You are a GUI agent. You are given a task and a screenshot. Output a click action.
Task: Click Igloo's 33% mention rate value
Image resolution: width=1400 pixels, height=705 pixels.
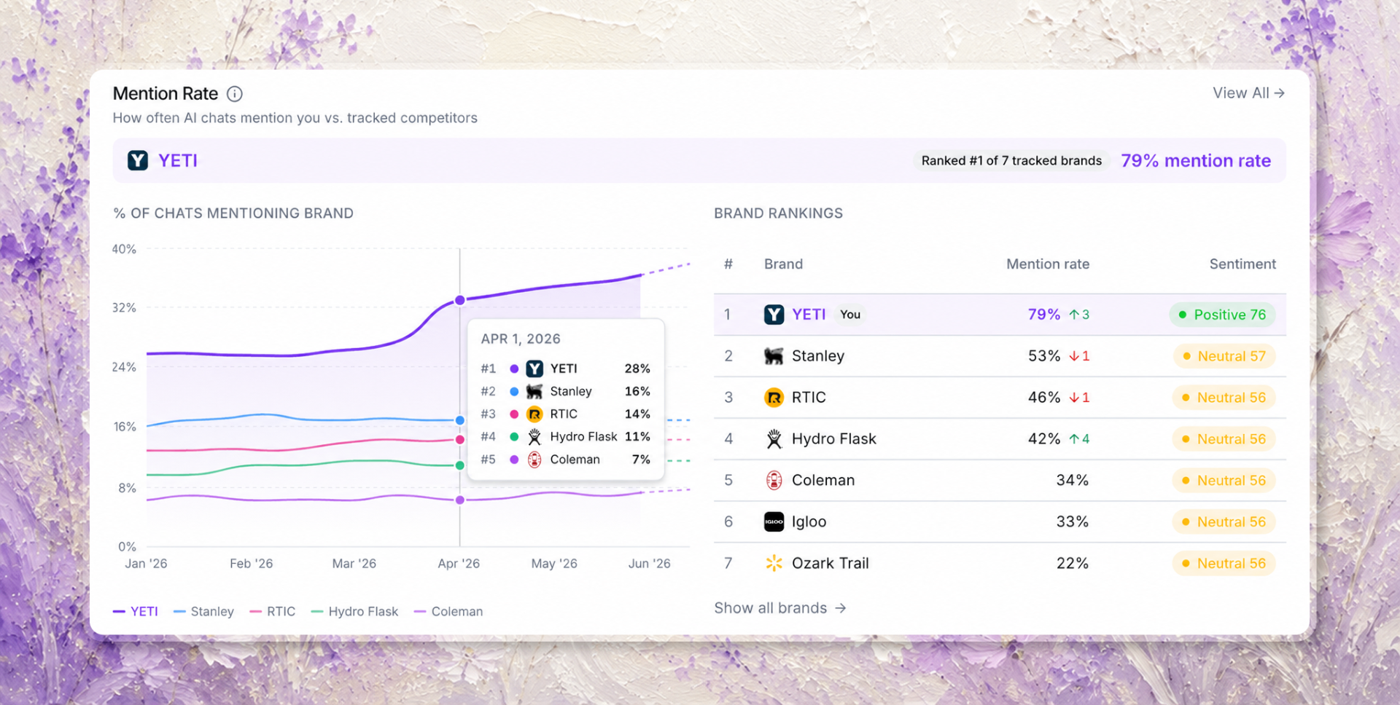tap(1072, 522)
